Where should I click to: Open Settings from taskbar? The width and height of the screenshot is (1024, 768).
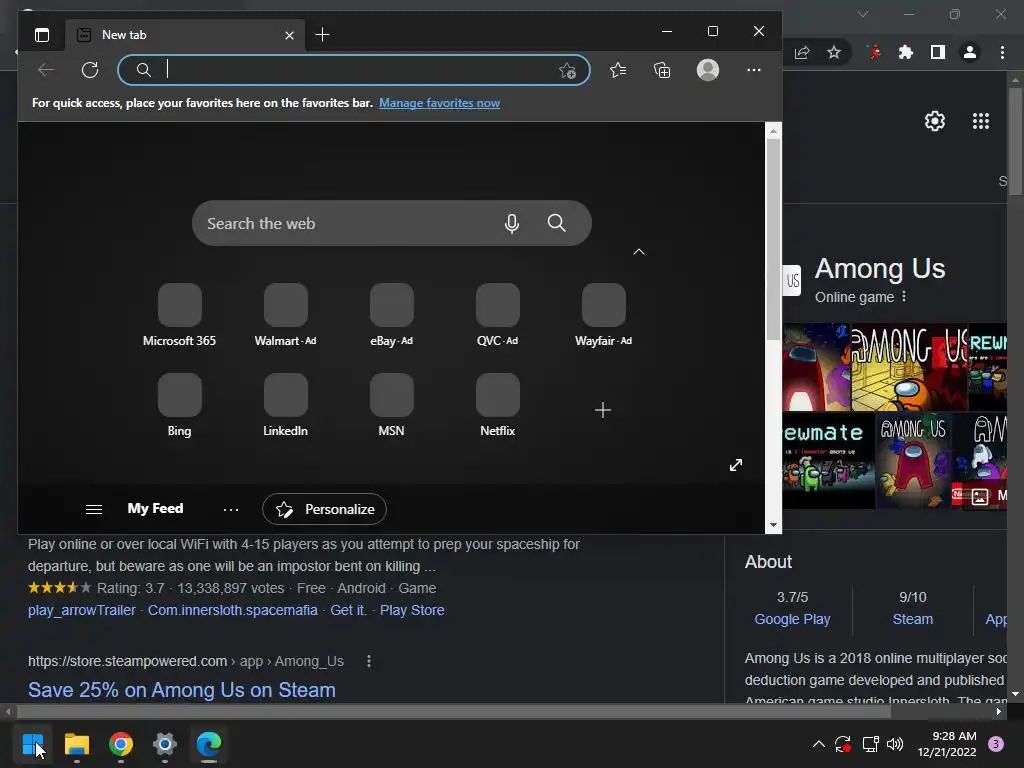coord(165,744)
